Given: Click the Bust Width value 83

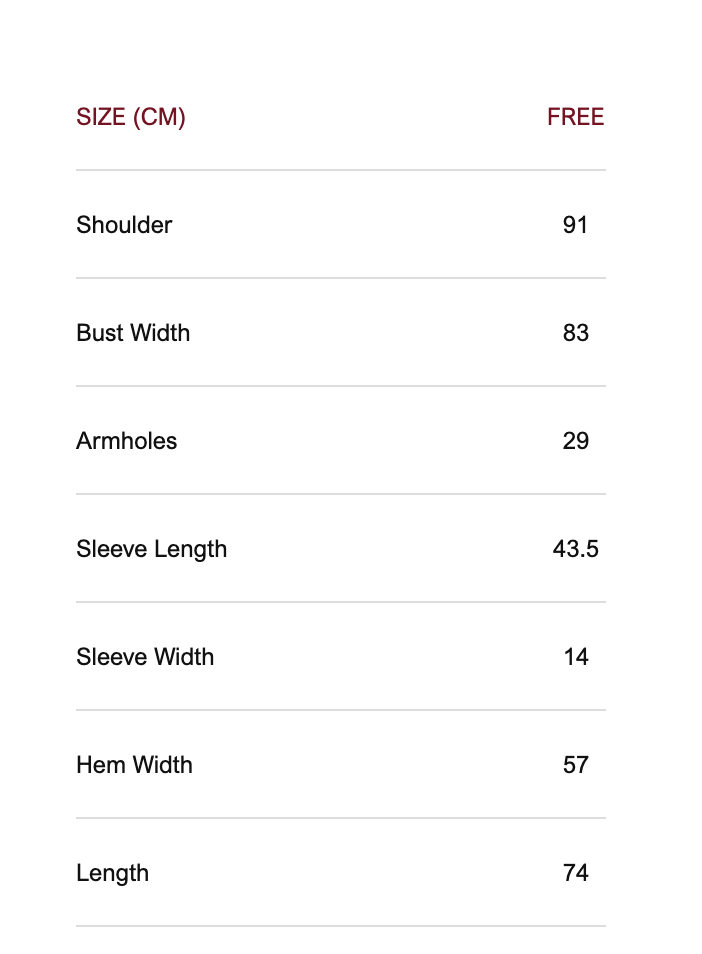Looking at the screenshot, I should click(575, 333).
